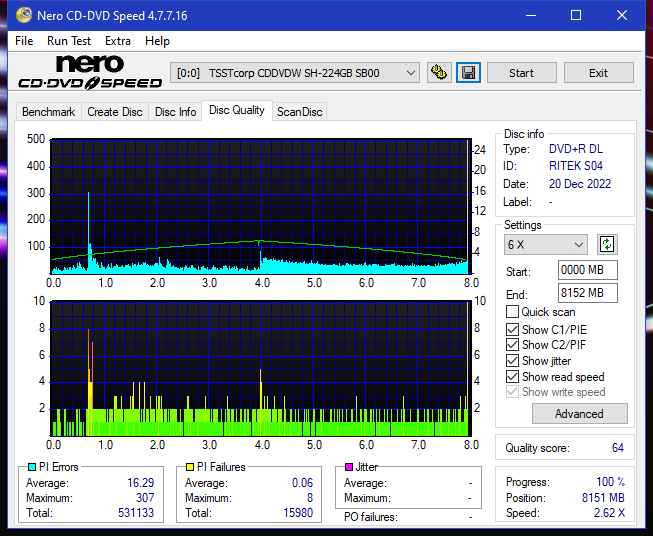Viewport: 653px width, 536px height.
Task: Click the Nero disc app icon in title bar
Action: (x=24, y=15)
